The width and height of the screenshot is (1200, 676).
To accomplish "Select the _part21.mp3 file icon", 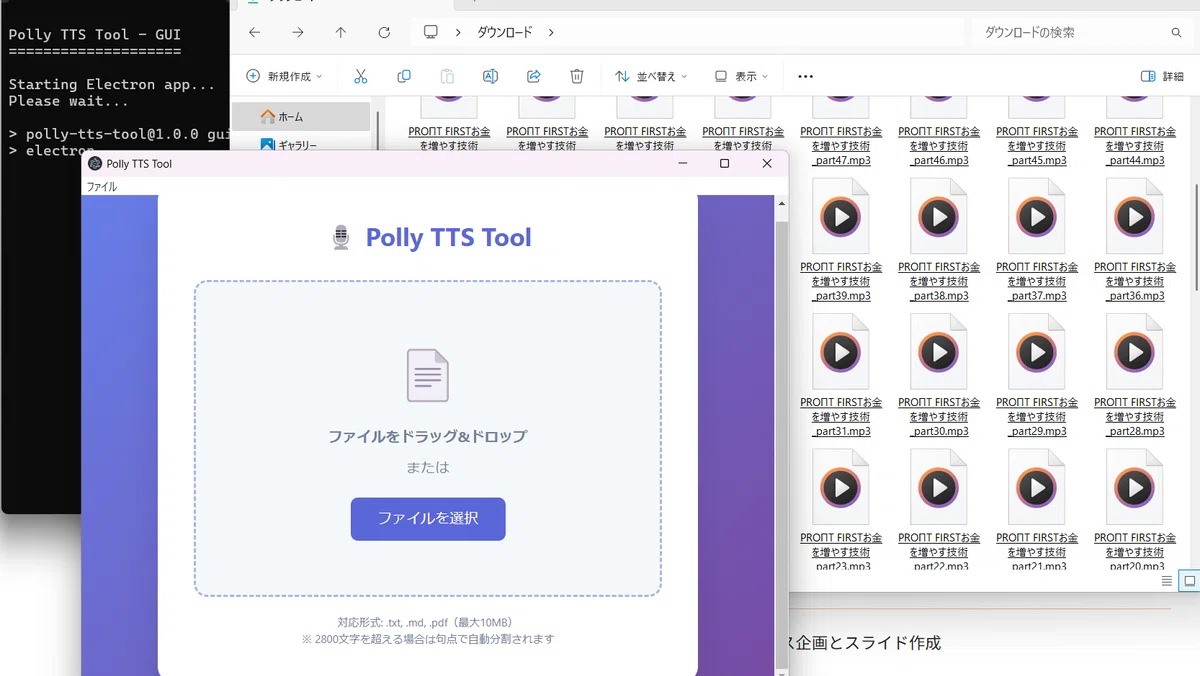I will point(1037,487).
